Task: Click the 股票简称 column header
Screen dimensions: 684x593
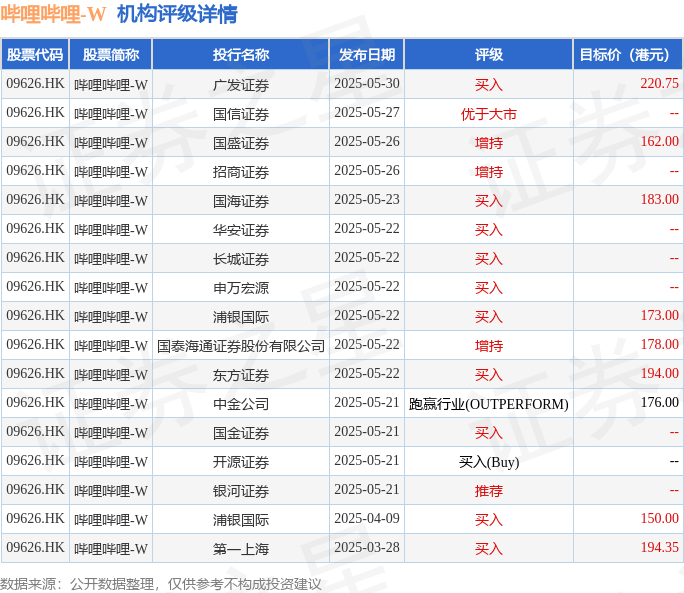Action: (111, 55)
